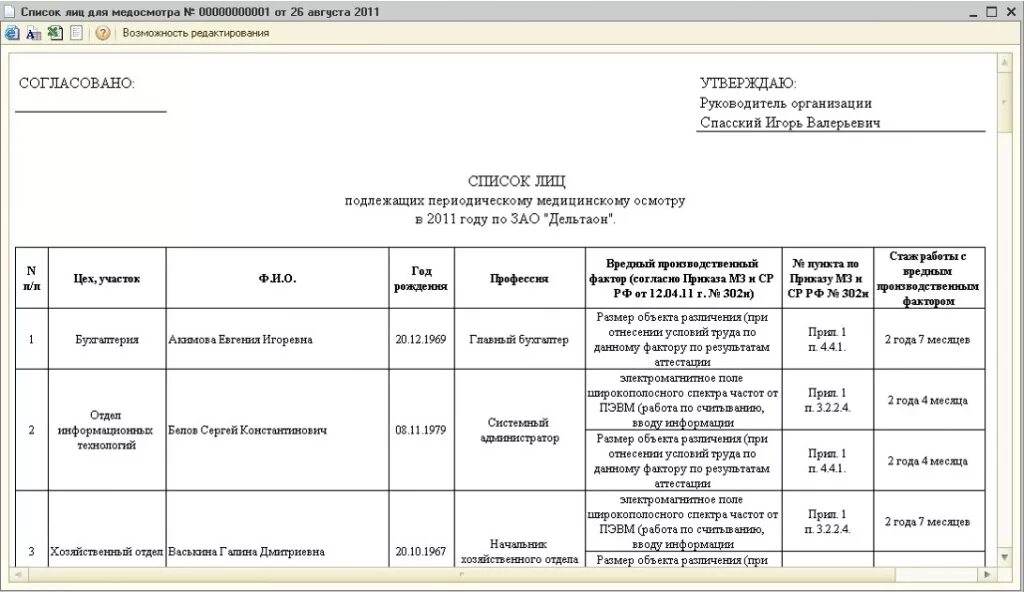Viewport: 1024px width, 592px height.
Task: Click birth date '20.10.1967'
Action: tap(421, 529)
